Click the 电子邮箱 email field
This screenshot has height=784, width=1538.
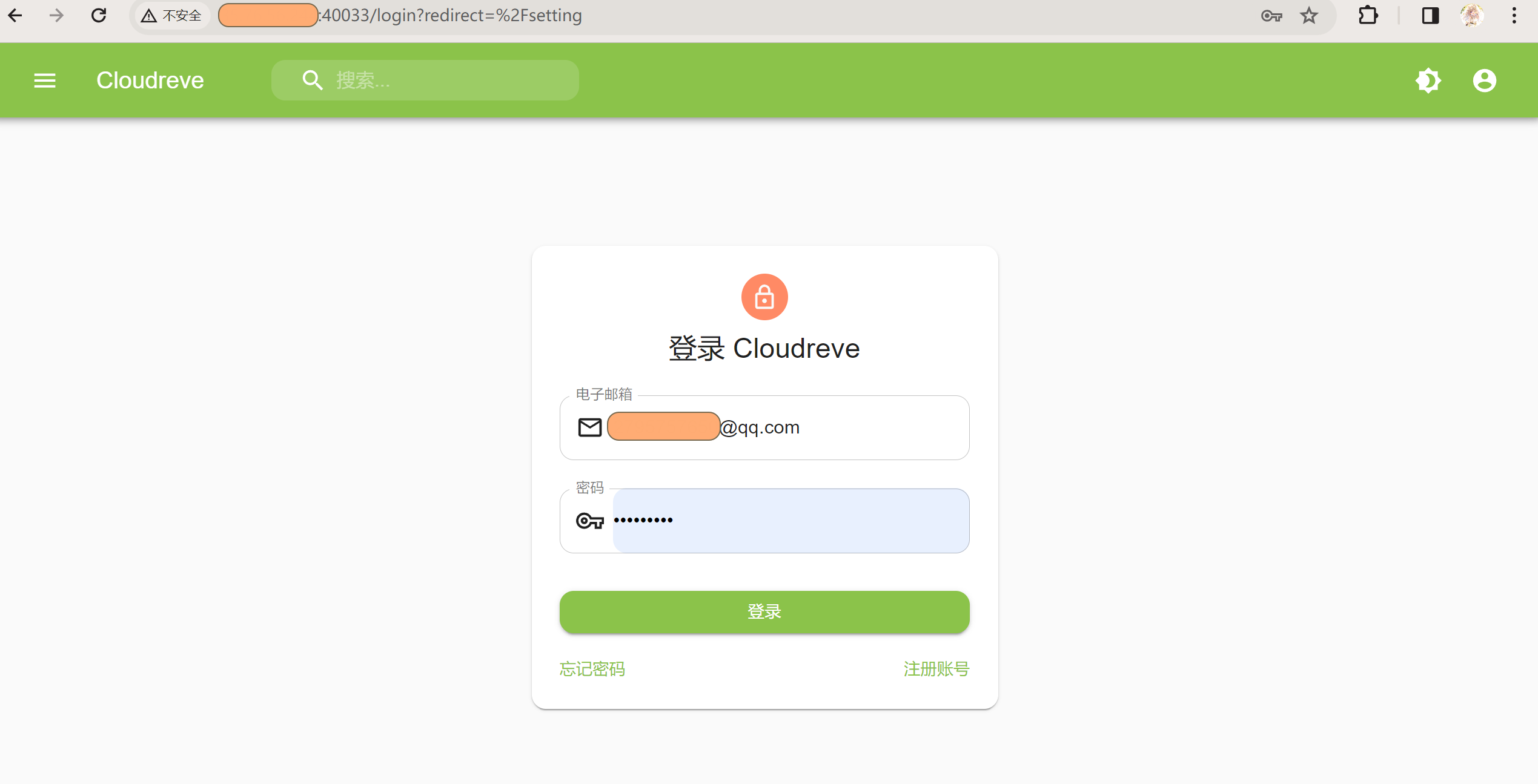[764, 427]
